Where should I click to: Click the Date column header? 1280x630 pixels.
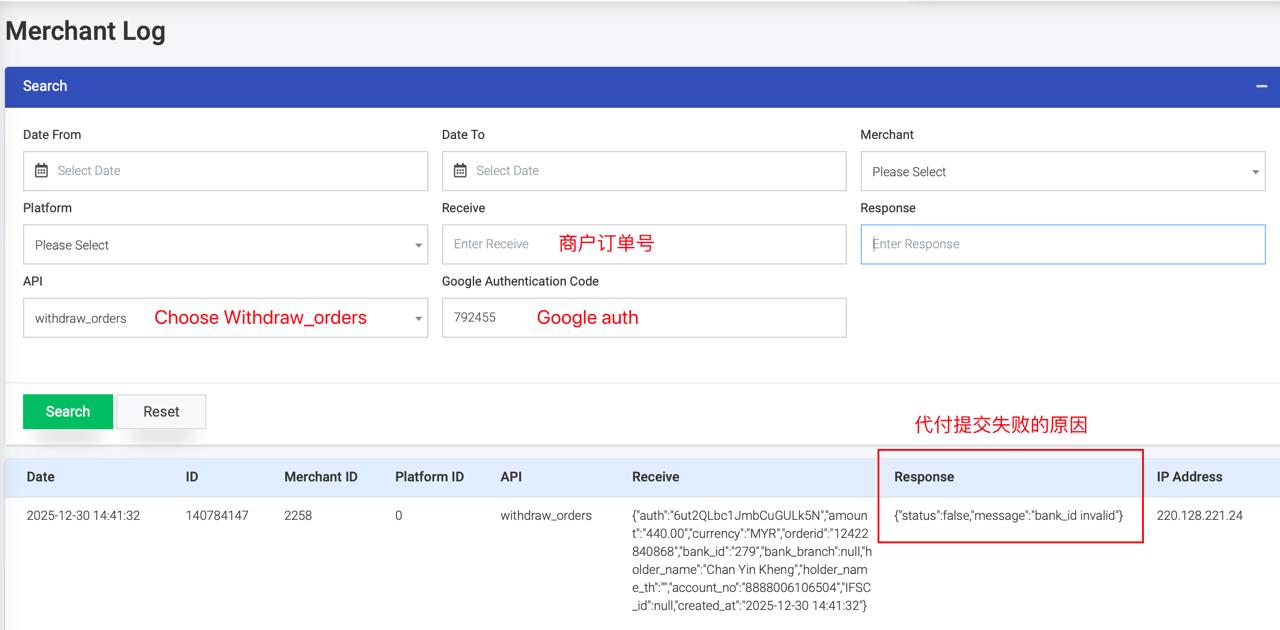(x=41, y=477)
